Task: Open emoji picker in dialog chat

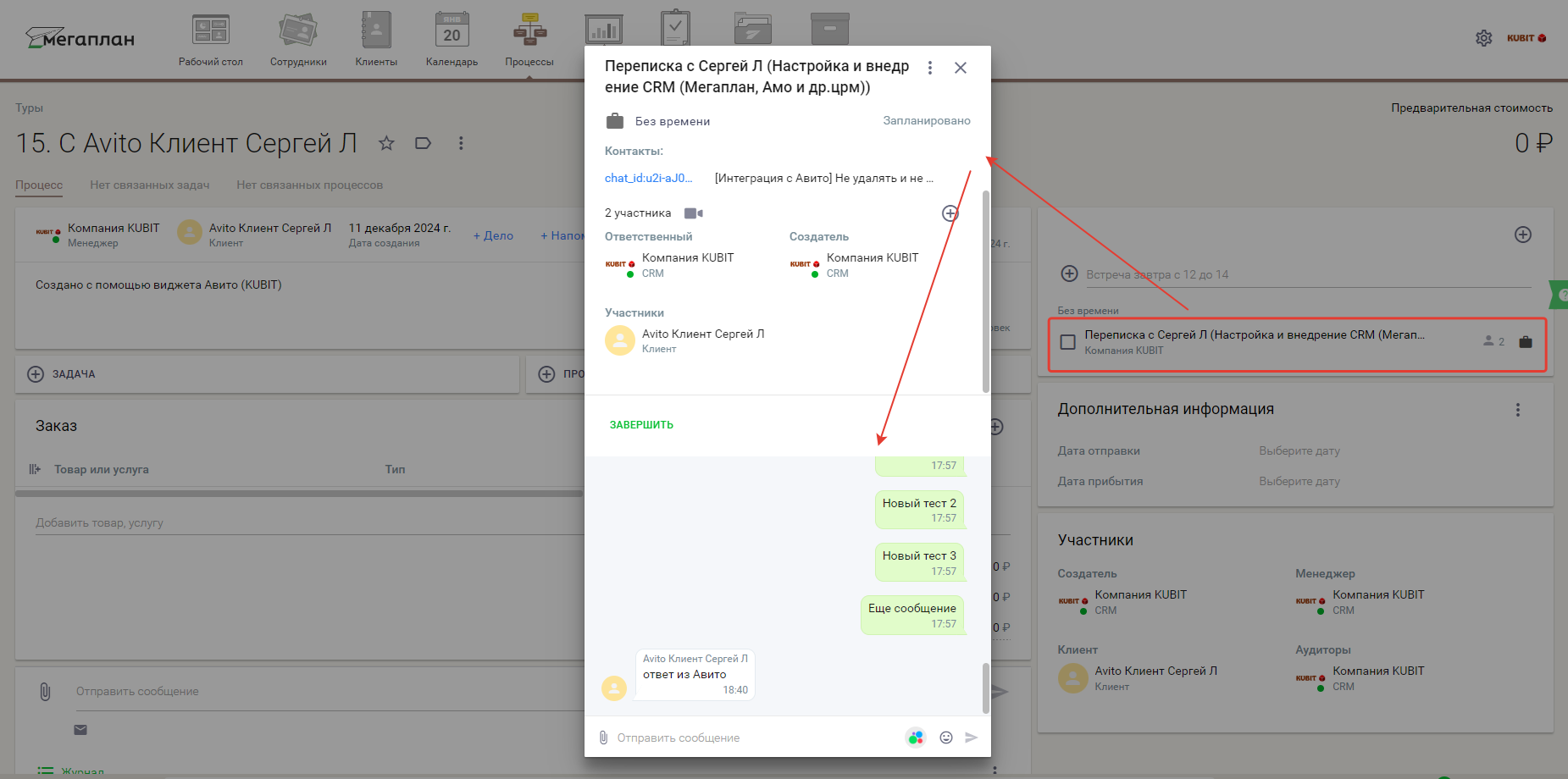Action: click(x=946, y=738)
